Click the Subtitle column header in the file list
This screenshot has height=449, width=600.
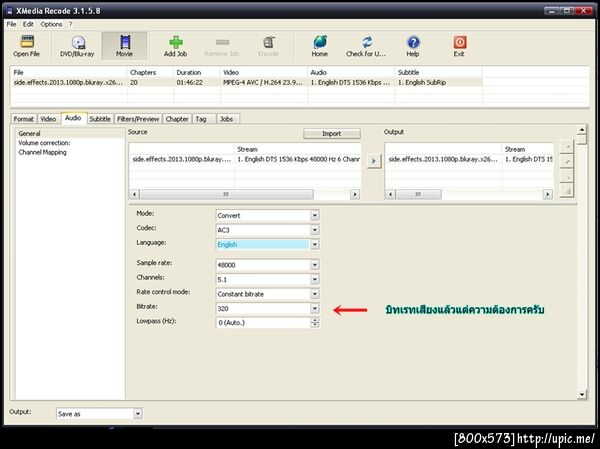coord(439,72)
